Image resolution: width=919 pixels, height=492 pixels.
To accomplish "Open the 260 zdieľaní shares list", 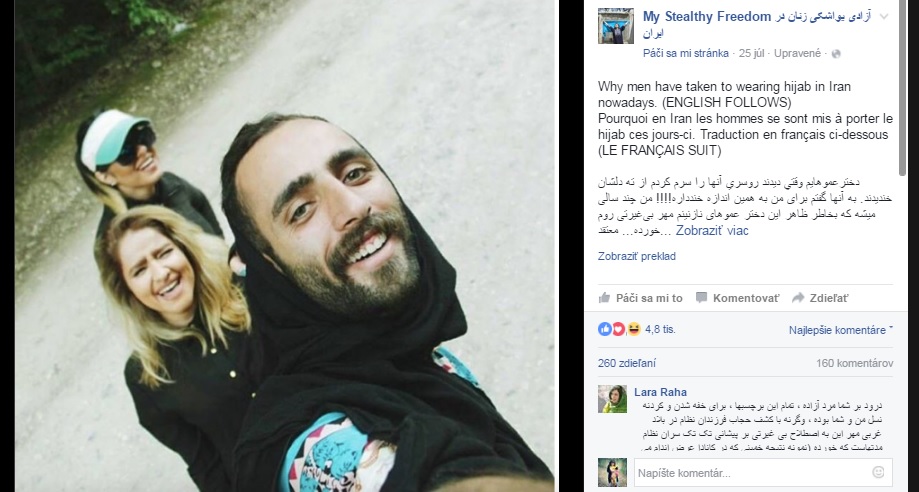I will (x=627, y=364).
